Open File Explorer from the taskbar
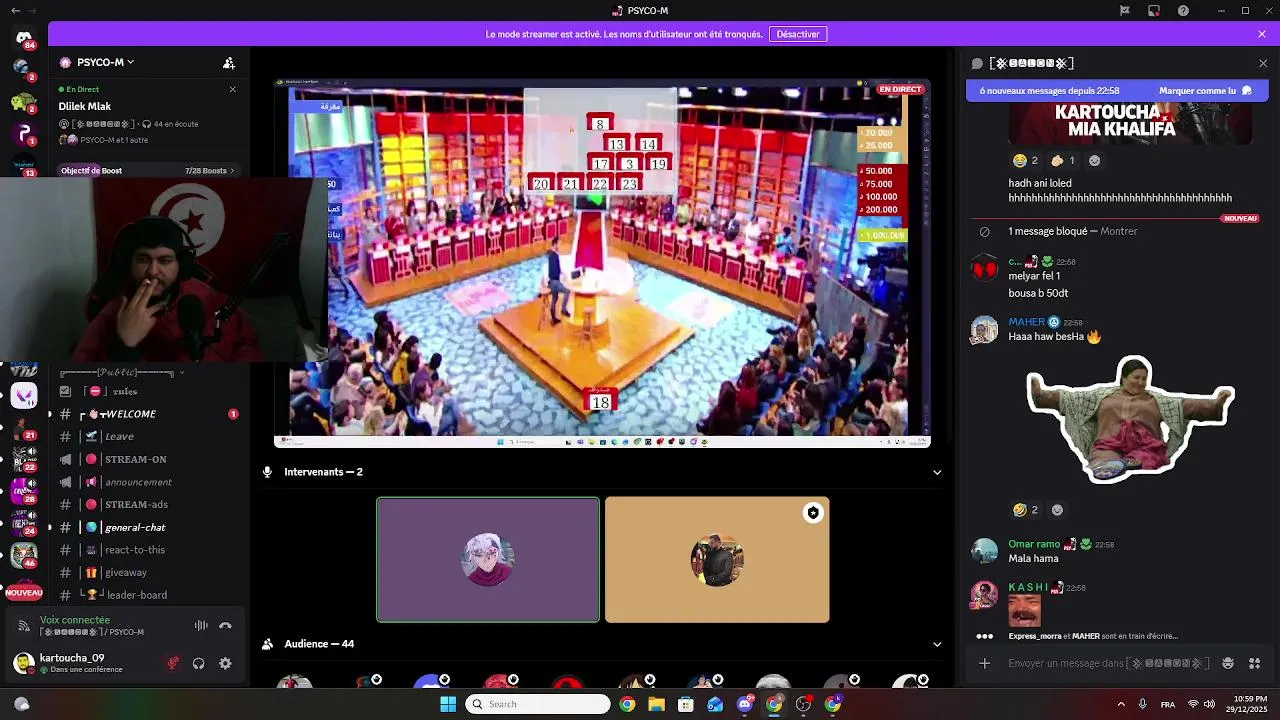This screenshot has height=720, width=1280. point(656,704)
